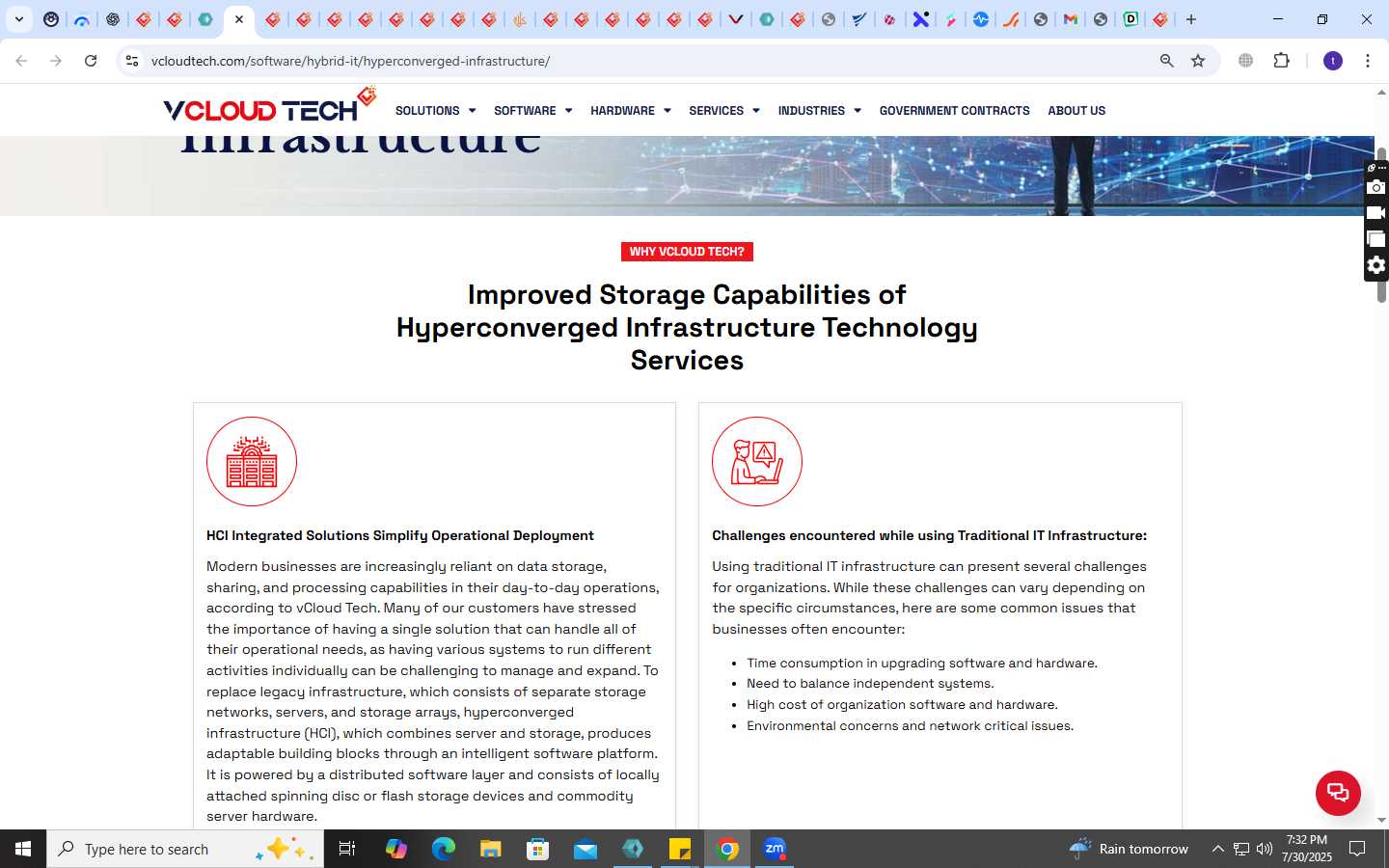Click the vCloud Tech logo
Image resolution: width=1389 pixels, height=868 pixels.
pos(269,105)
